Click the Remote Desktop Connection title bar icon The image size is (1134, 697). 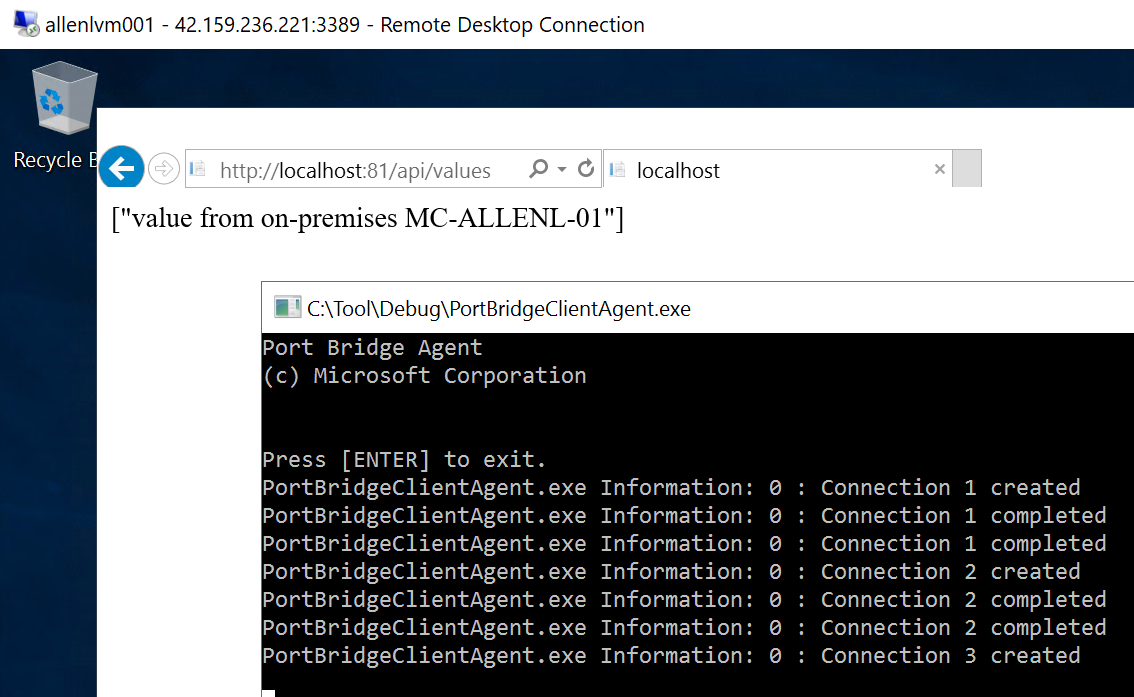(x=26, y=24)
